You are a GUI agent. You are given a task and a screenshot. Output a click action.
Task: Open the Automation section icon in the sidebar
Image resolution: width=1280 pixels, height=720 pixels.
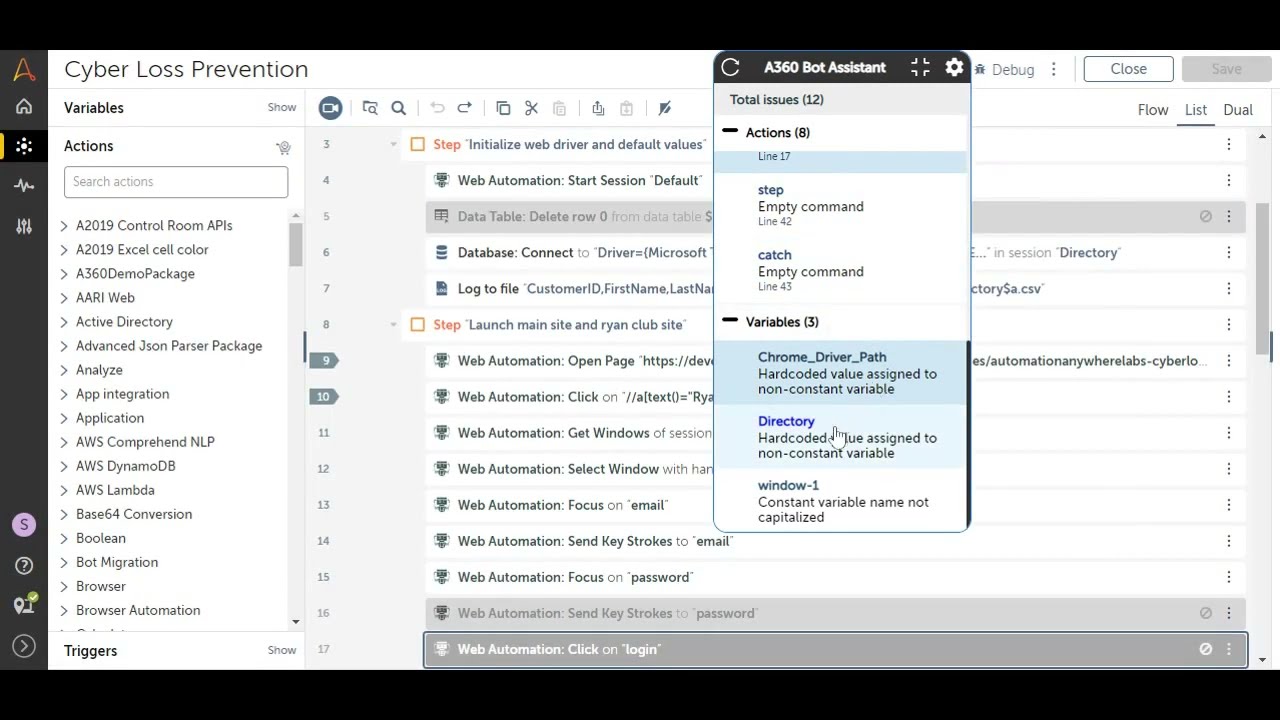(x=24, y=146)
